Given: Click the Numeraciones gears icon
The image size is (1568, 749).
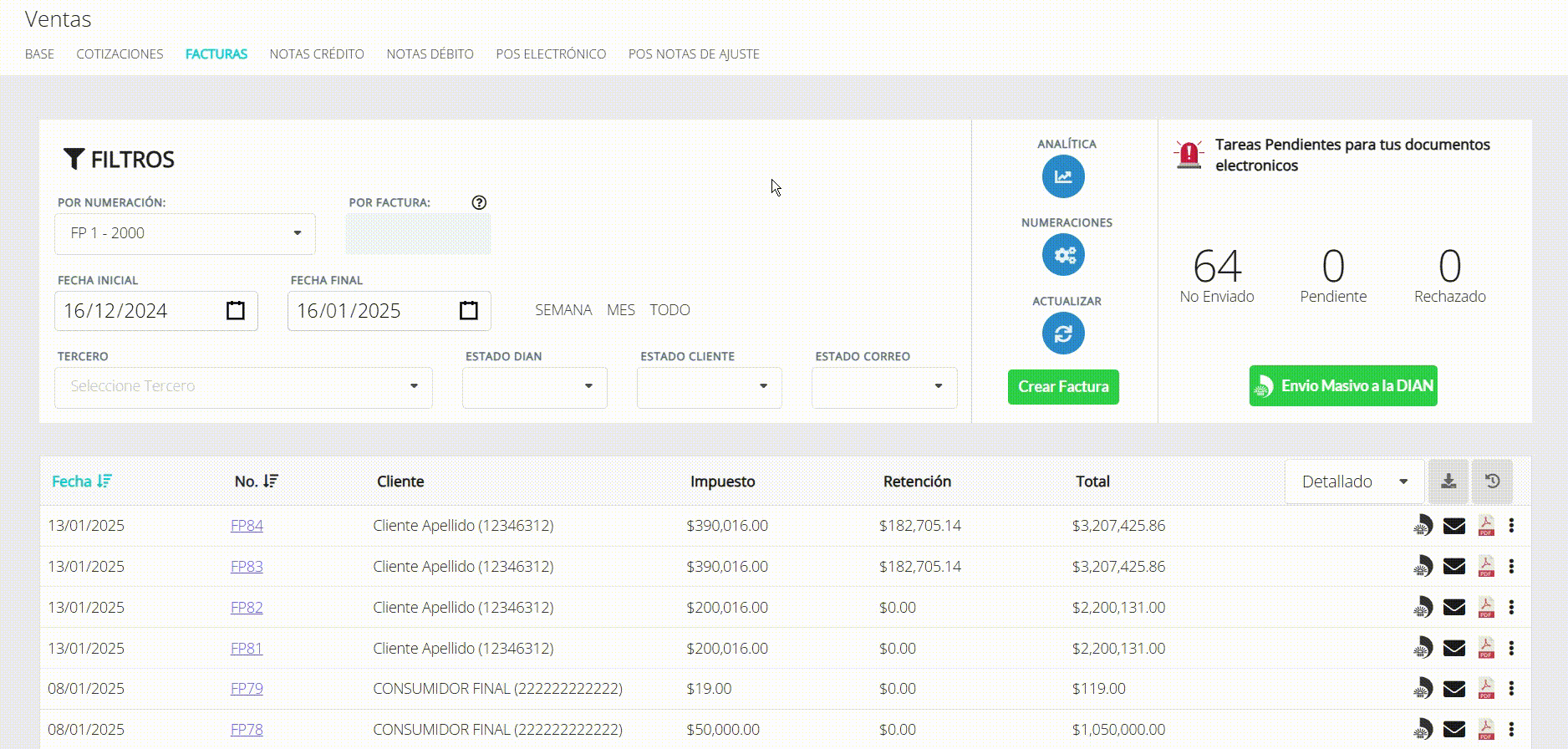Looking at the screenshot, I should (1063, 255).
